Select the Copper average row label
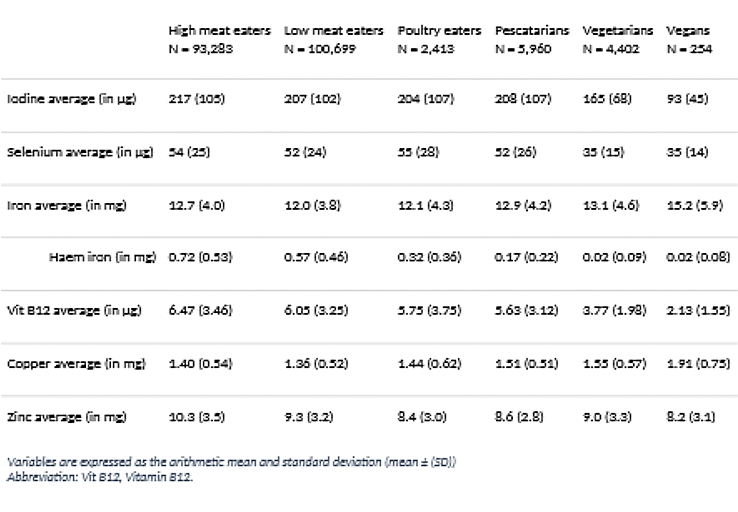Viewport: 738px width, 512px height. [72, 363]
